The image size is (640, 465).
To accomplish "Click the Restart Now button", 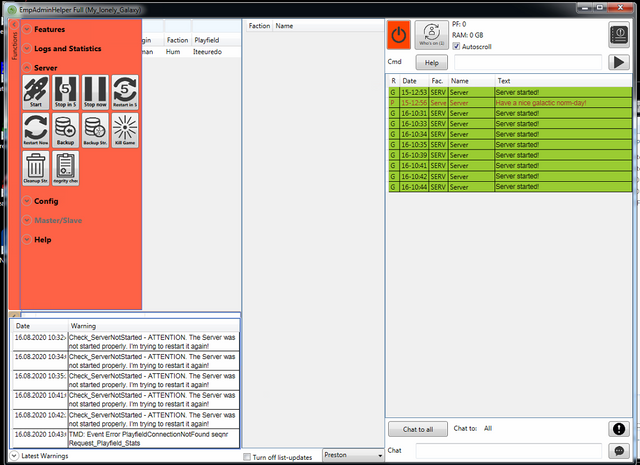I will point(36,130).
